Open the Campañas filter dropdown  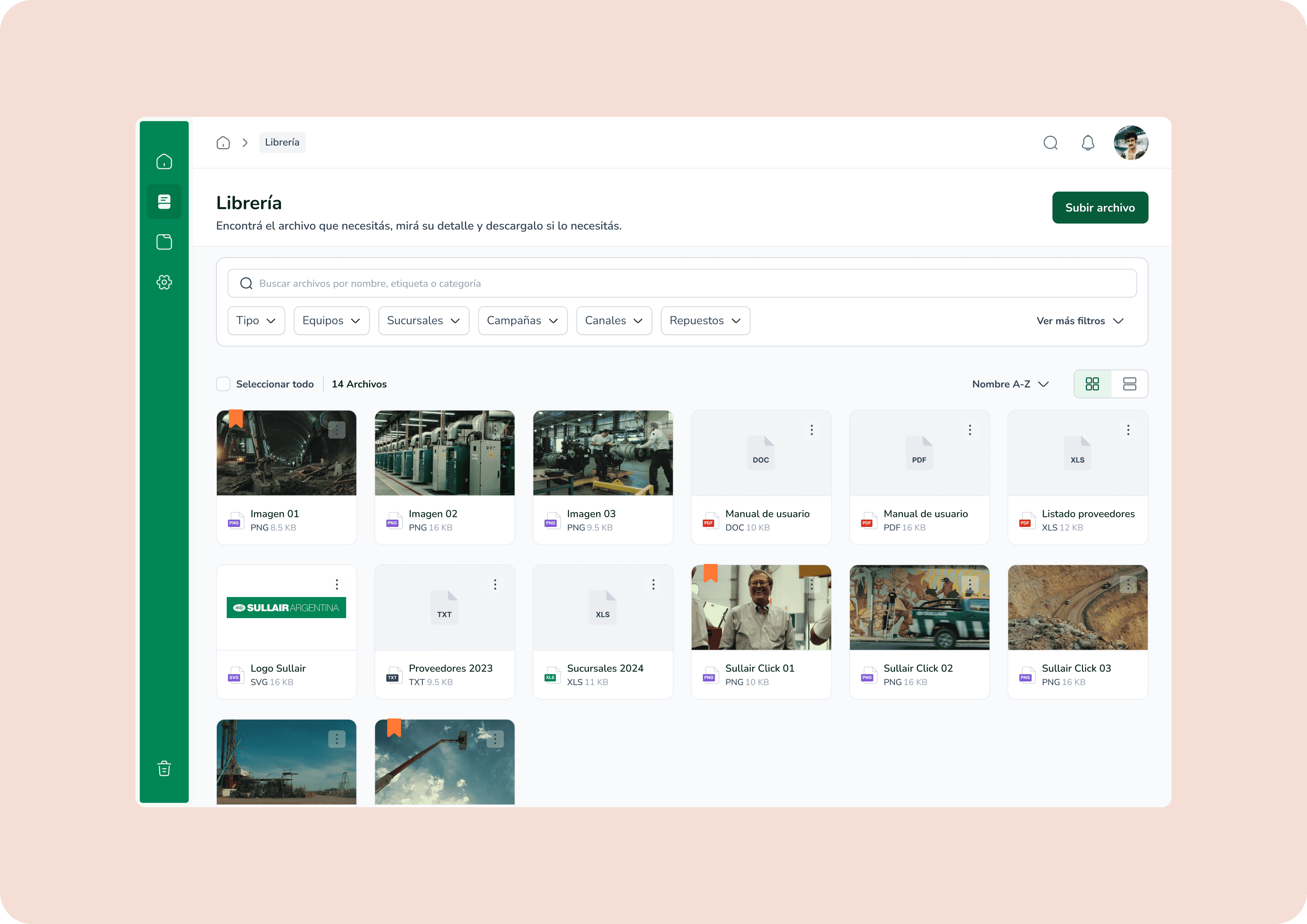pyautogui.click(x=522, y=321)
